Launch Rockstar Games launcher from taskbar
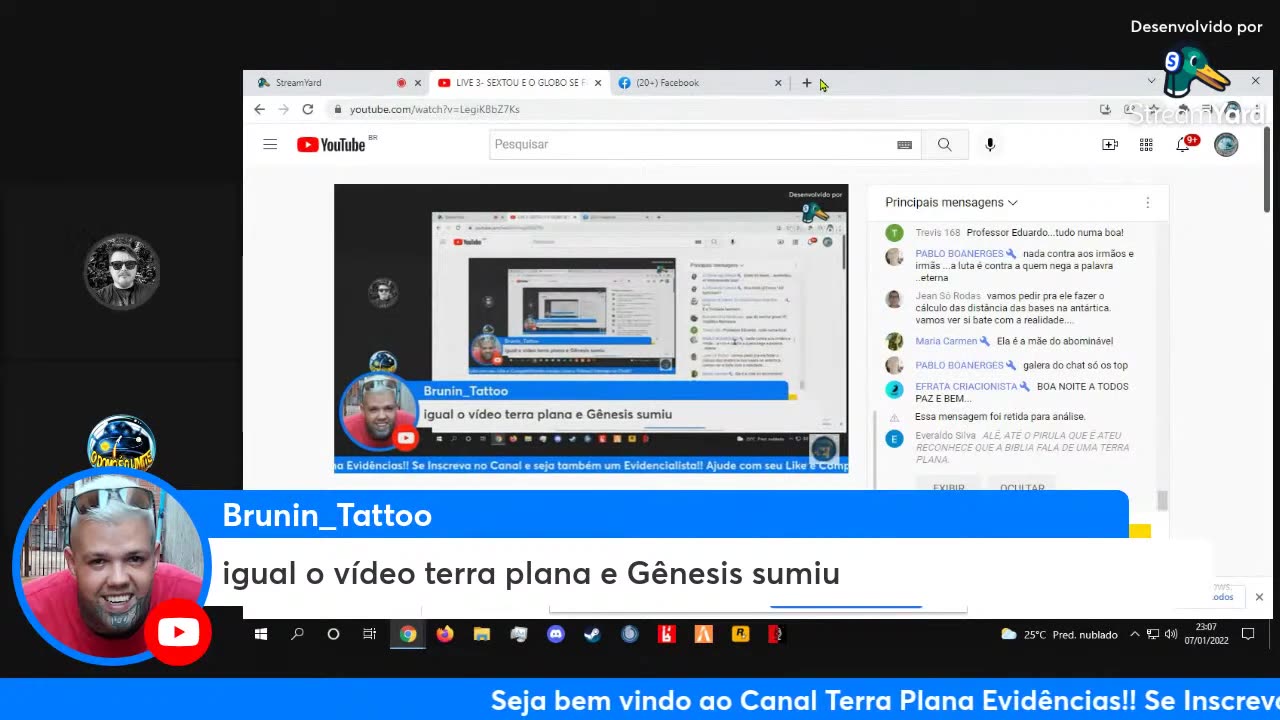 coord(741,634)
